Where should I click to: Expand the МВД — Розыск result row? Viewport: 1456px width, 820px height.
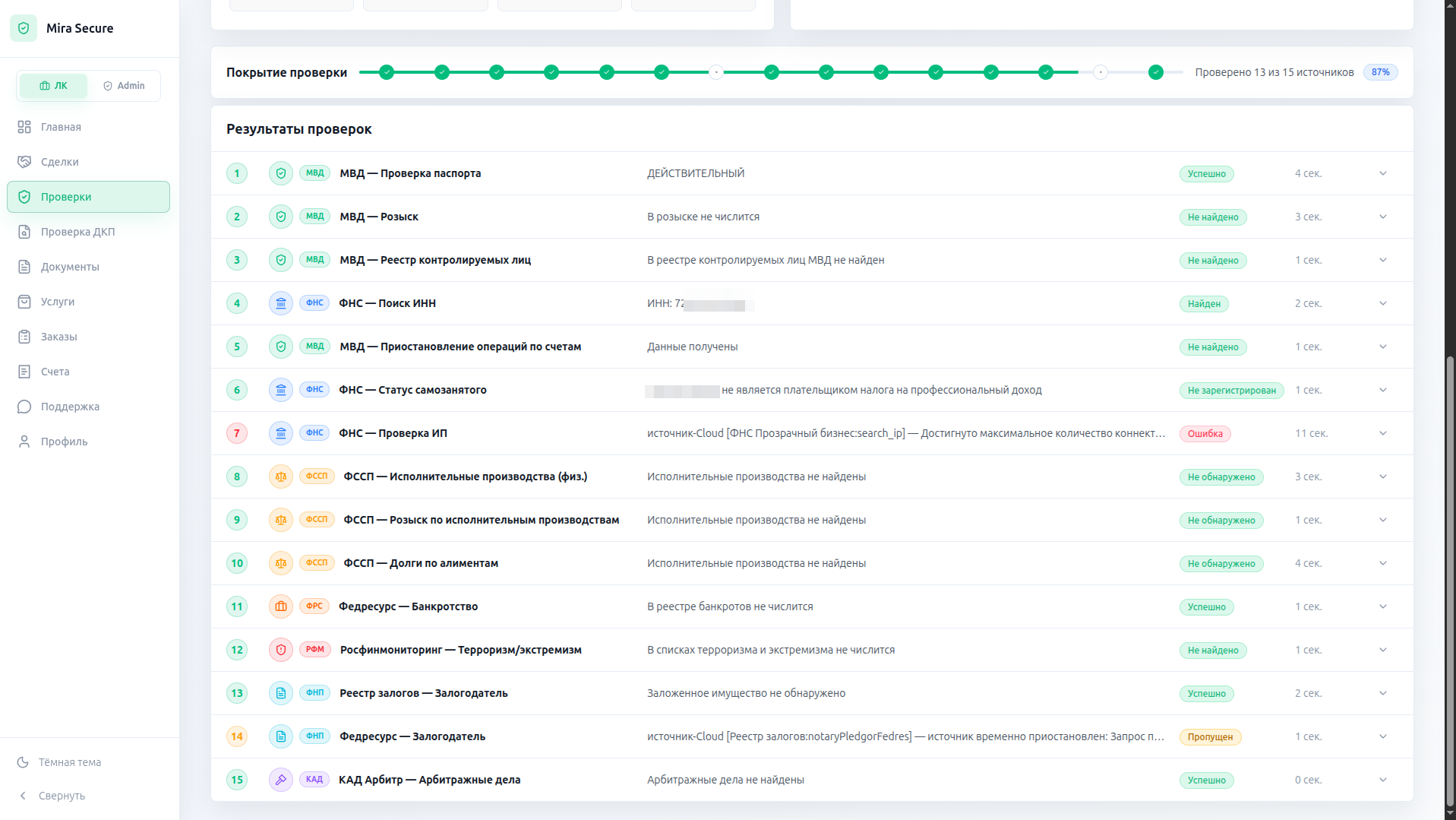click(x=1383, y=217)
